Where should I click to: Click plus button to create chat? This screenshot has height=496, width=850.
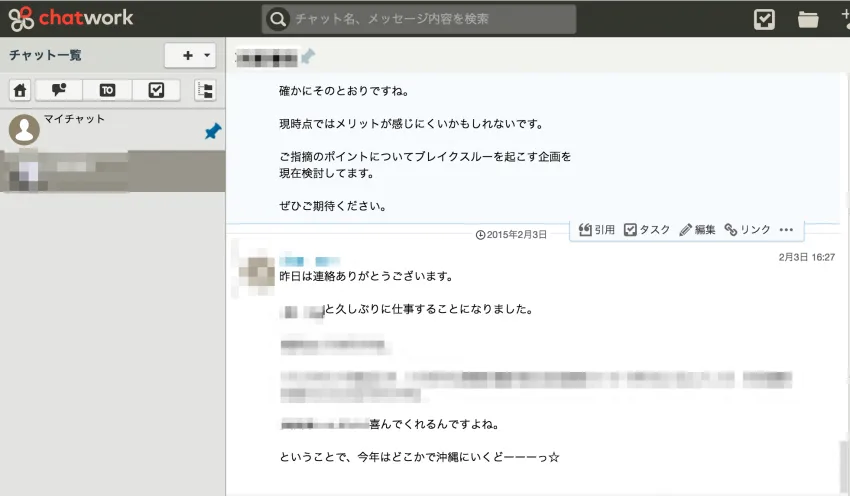188,55
